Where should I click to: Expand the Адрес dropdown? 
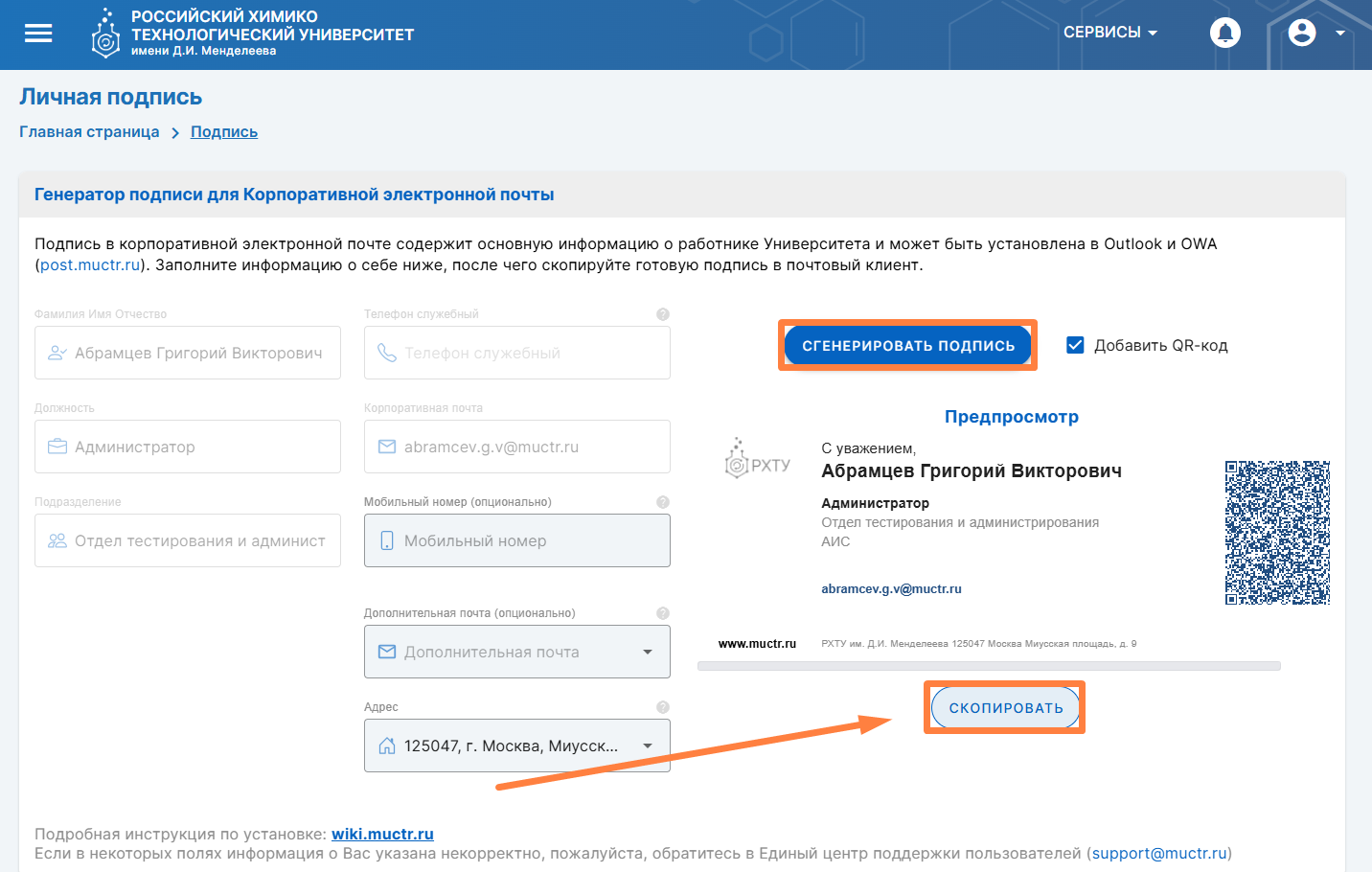click(648, 746)
